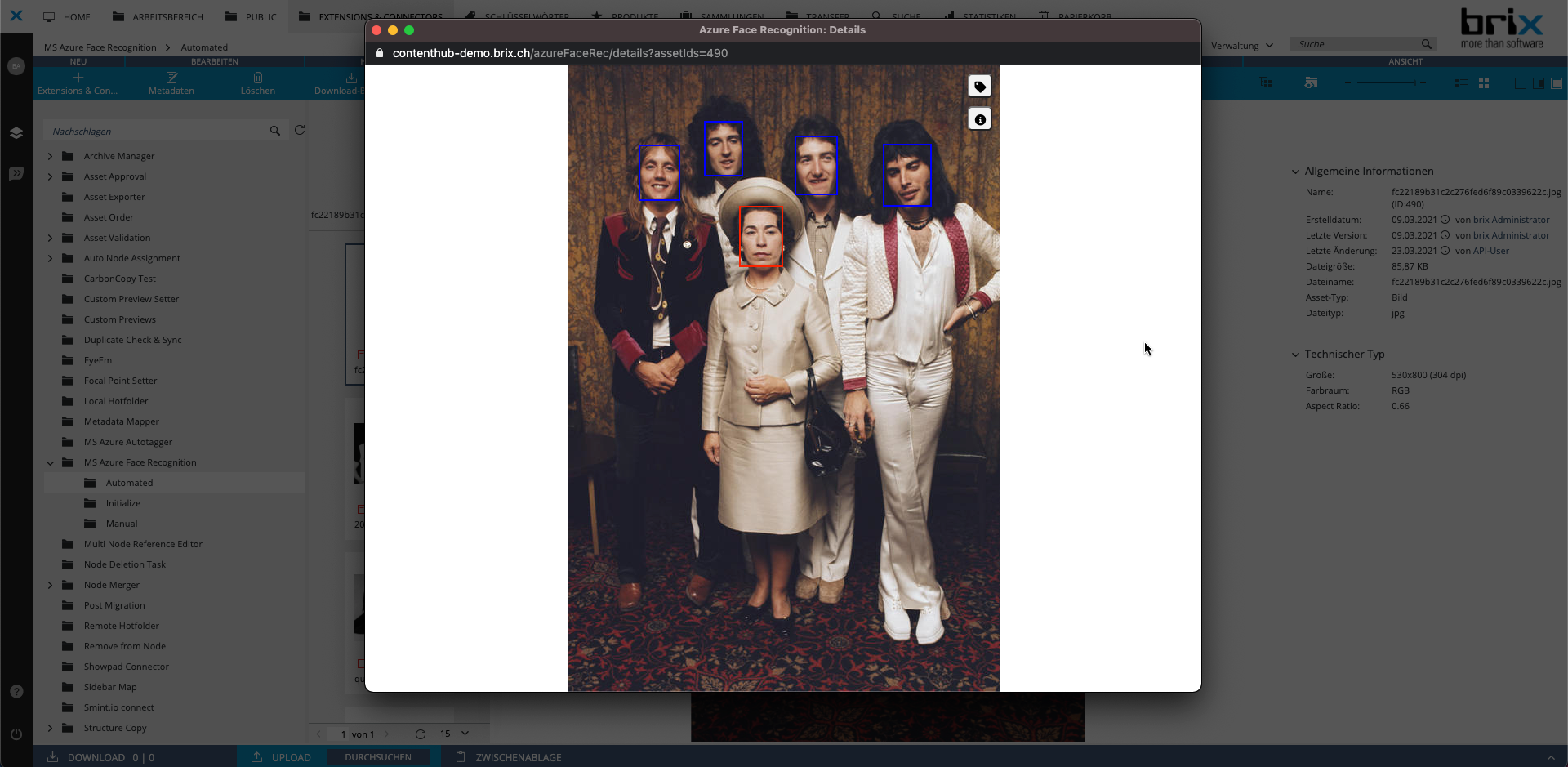Click the Löschen trash icon in toolbar
Image resolution: width=1568 pixels, height=767 pixels.
[258, 78]
